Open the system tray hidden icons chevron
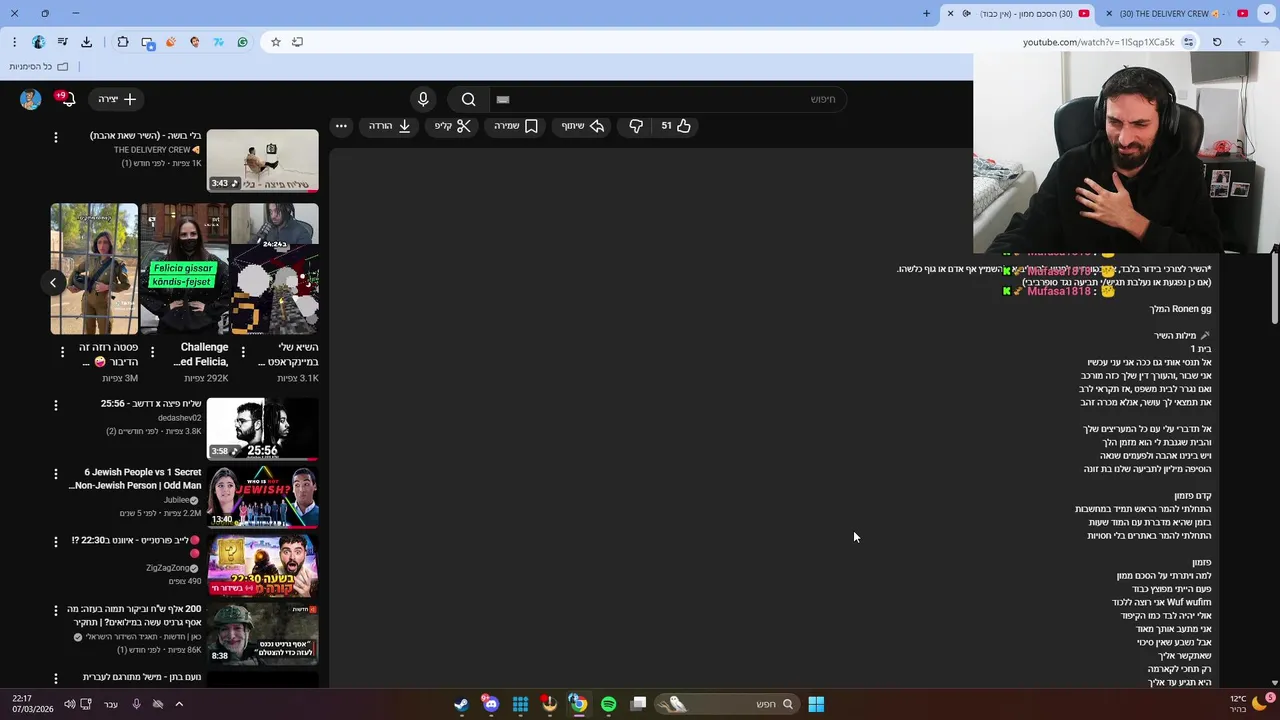Screen dimensions: 1280x720 179,704
